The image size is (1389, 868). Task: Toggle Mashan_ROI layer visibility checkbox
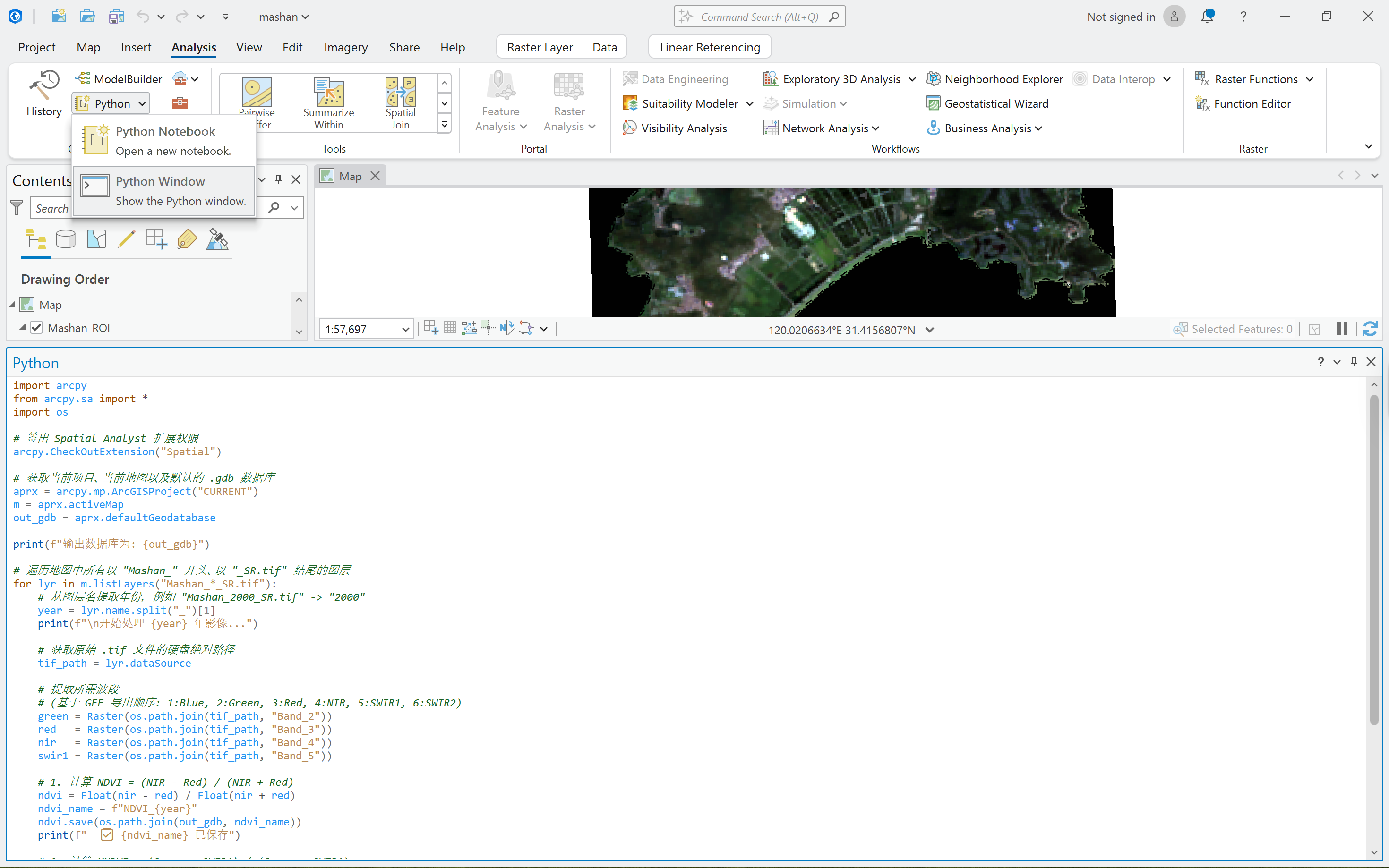pyautogui.click(x=37, y=327)
